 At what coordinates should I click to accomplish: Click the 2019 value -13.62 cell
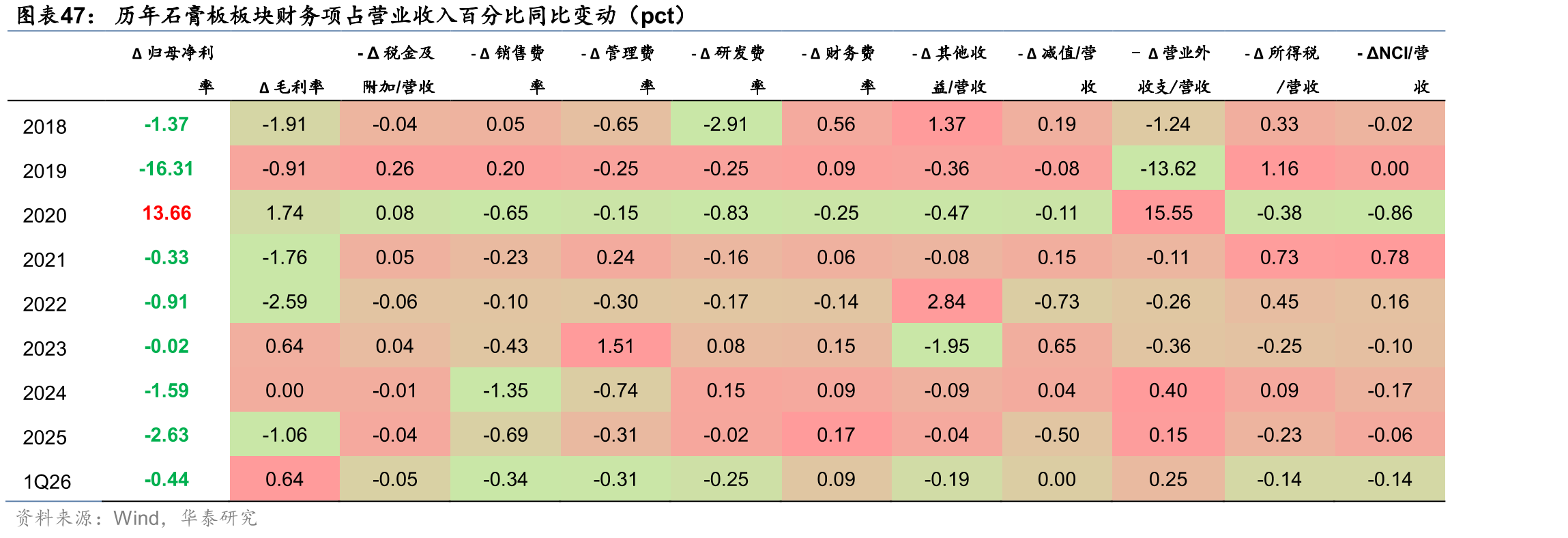point(1168,168)
